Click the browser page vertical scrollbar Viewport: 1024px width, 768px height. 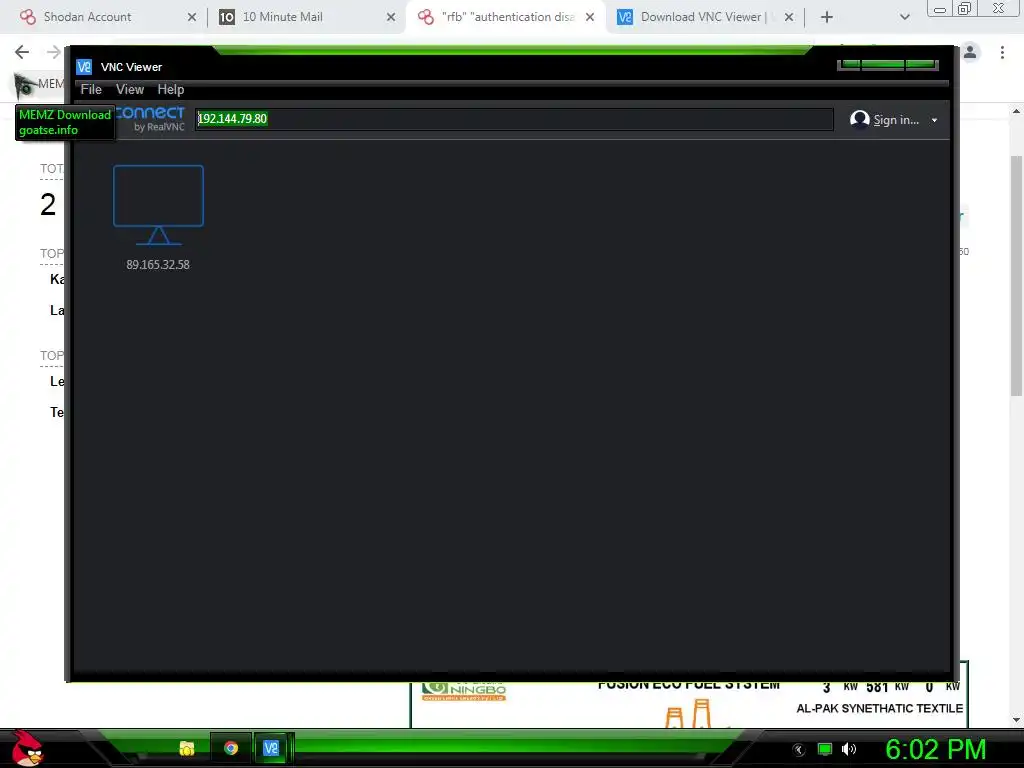coord(1016,276)
